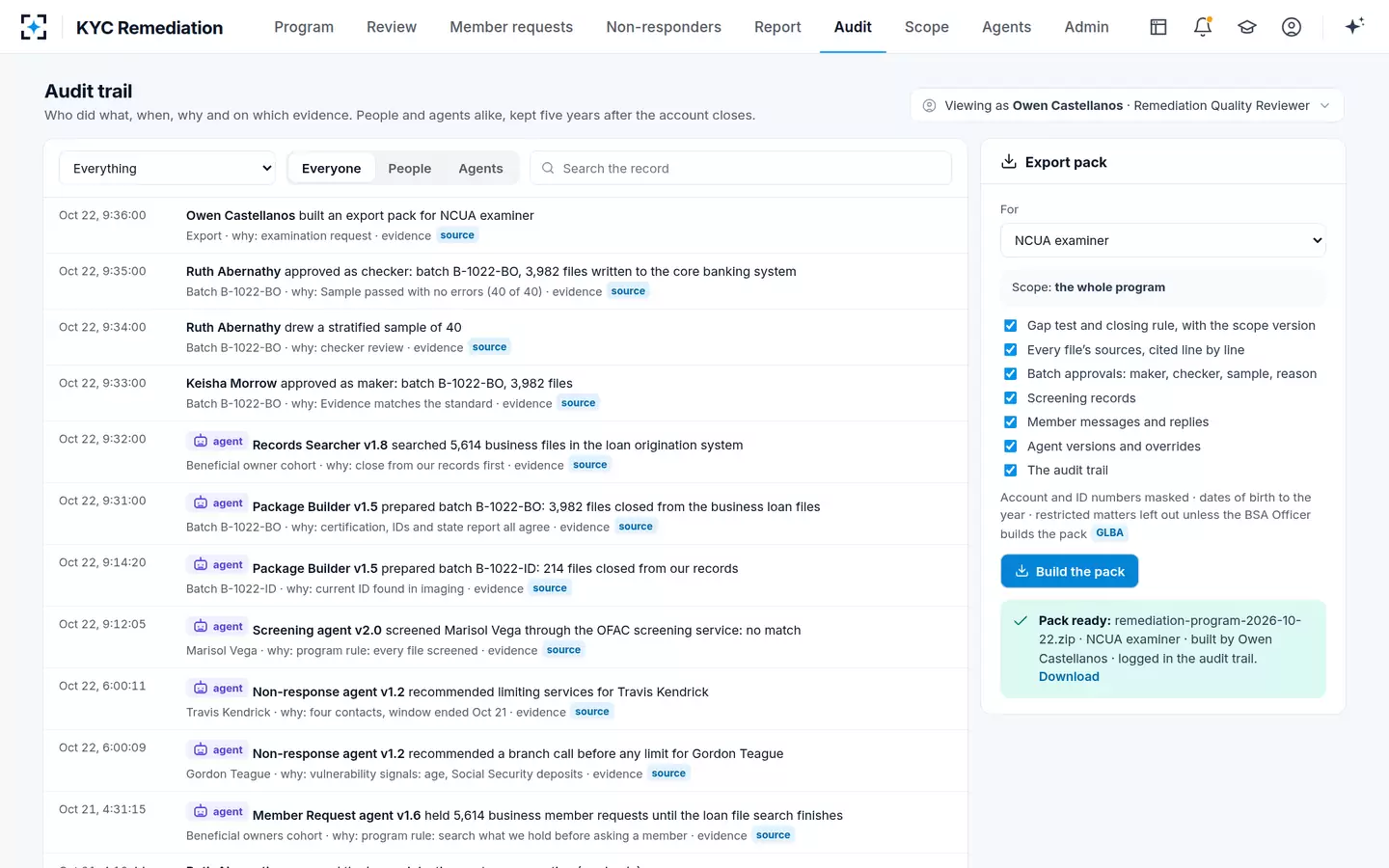Open the Report tab

tap(777, 27)
